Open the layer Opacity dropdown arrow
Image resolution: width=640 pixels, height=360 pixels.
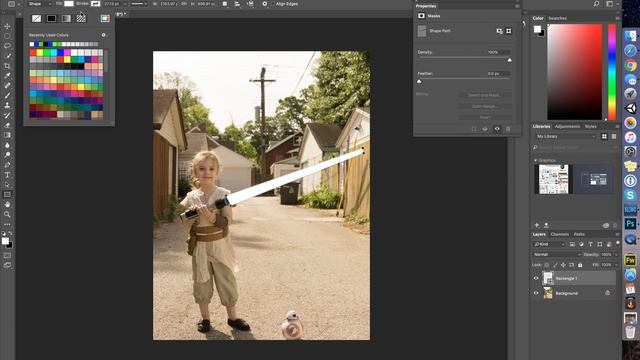pos(616,254)
